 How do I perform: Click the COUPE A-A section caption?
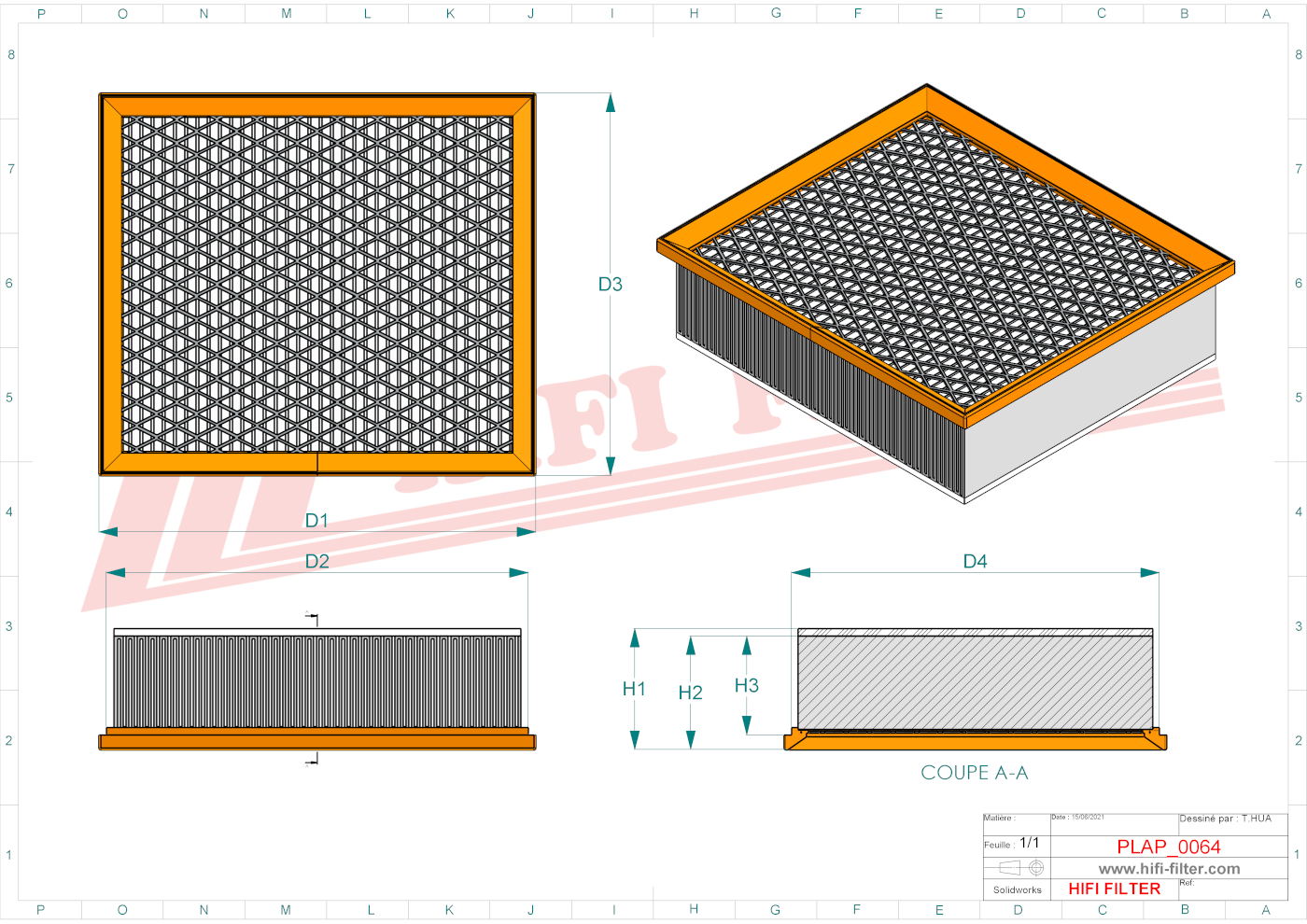(x=974, y=773)
